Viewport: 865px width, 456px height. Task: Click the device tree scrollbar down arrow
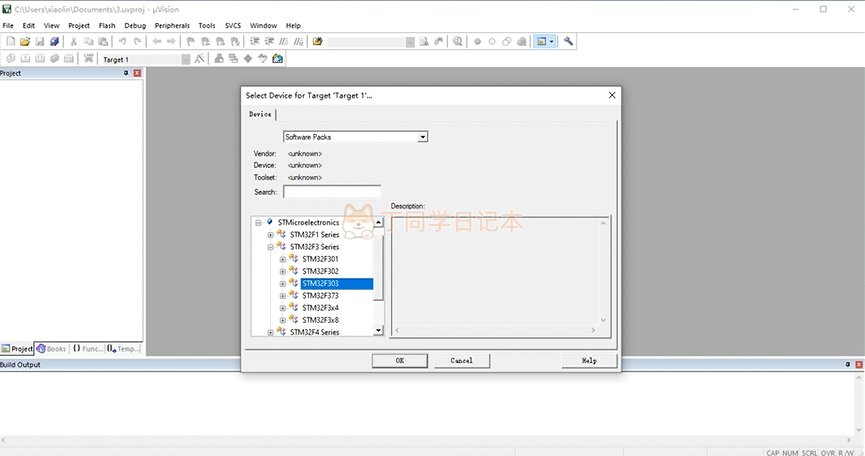tap(379, 330)
